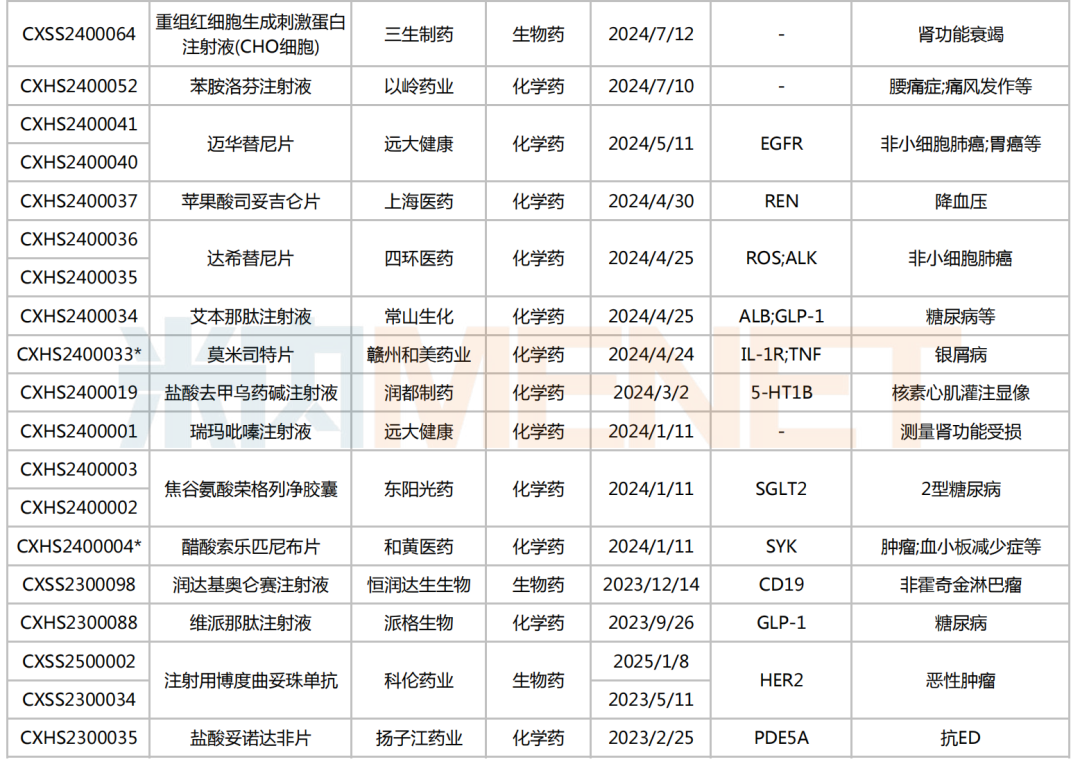Viewport: 1080px width, 764px height.
Task: Click target IL-1R;TNF
Action: (x=781, y=354)
